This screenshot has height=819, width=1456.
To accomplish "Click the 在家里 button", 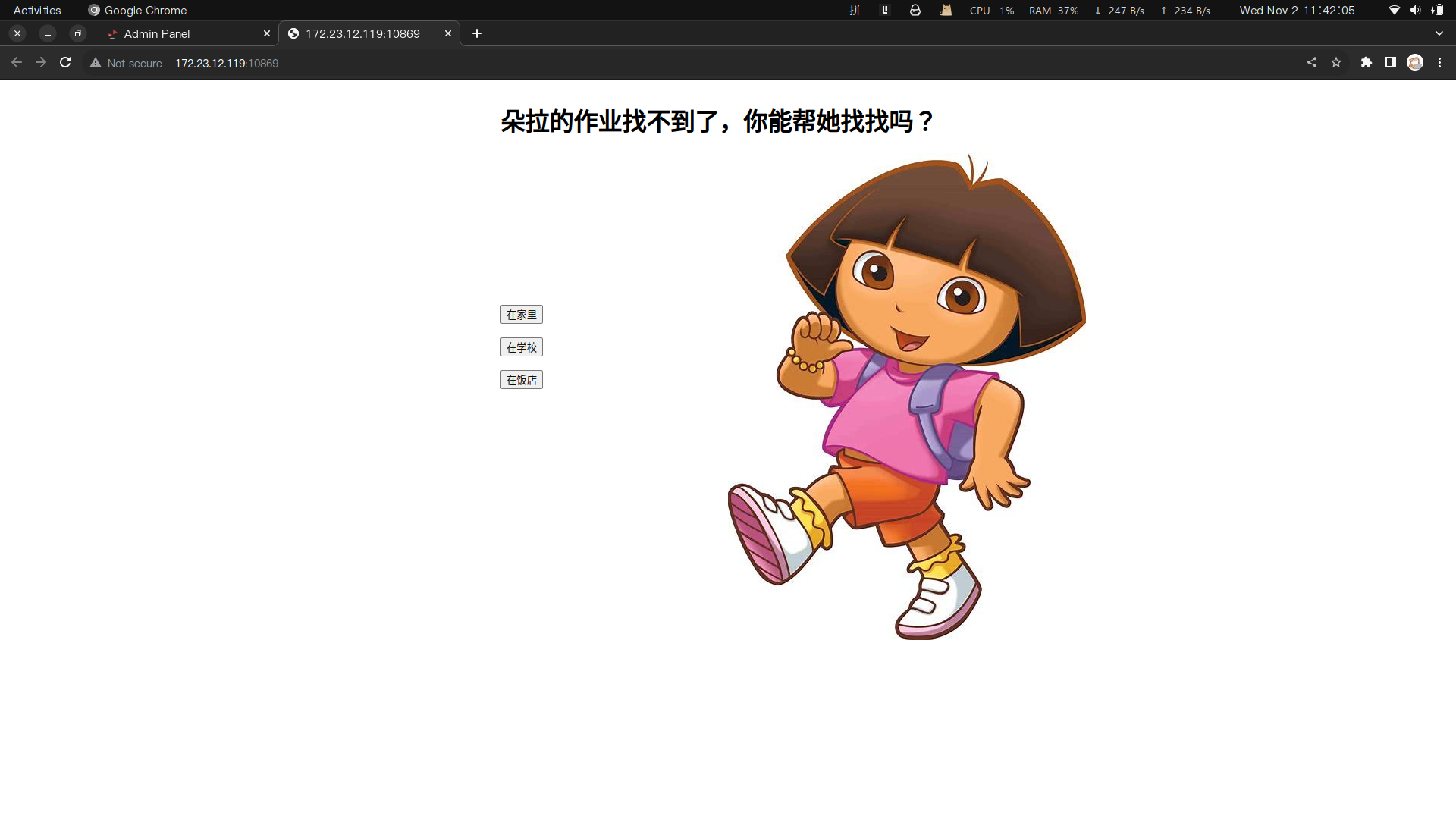I will click(x=521, y=315).
